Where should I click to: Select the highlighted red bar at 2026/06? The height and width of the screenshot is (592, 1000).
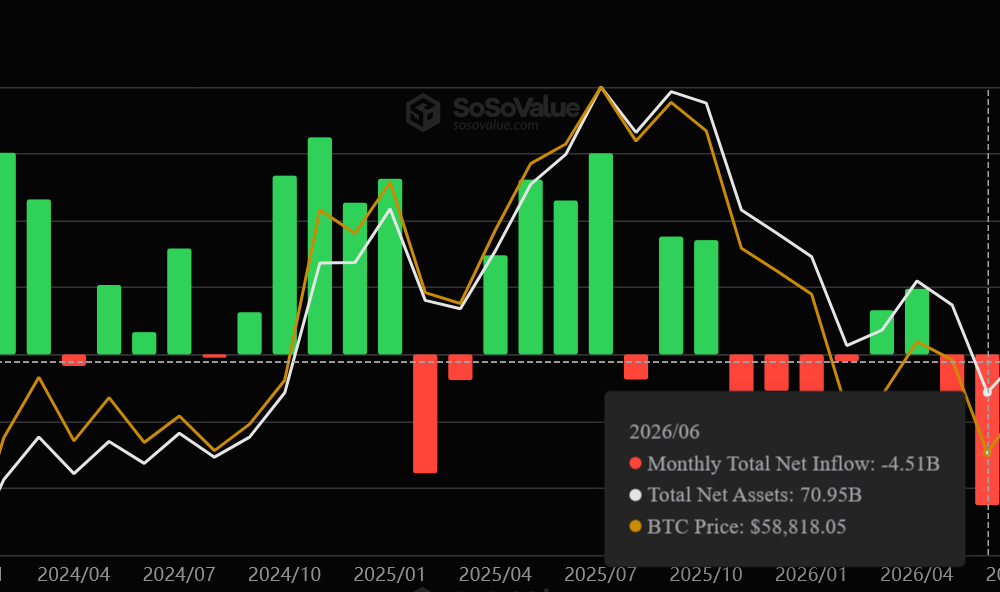[x=987, y=429]
